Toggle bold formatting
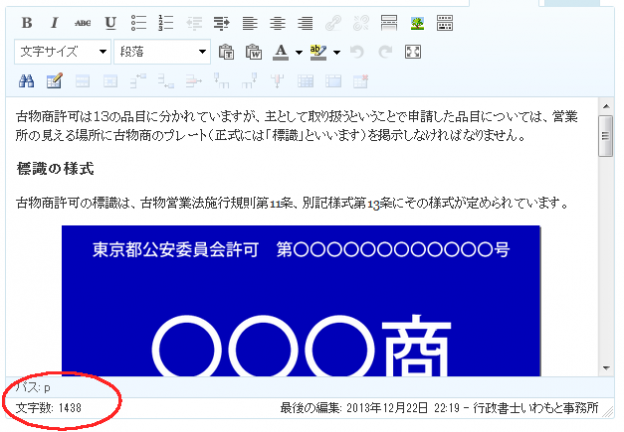The width and height of the screenshot is (624, 432). [27, 23]
